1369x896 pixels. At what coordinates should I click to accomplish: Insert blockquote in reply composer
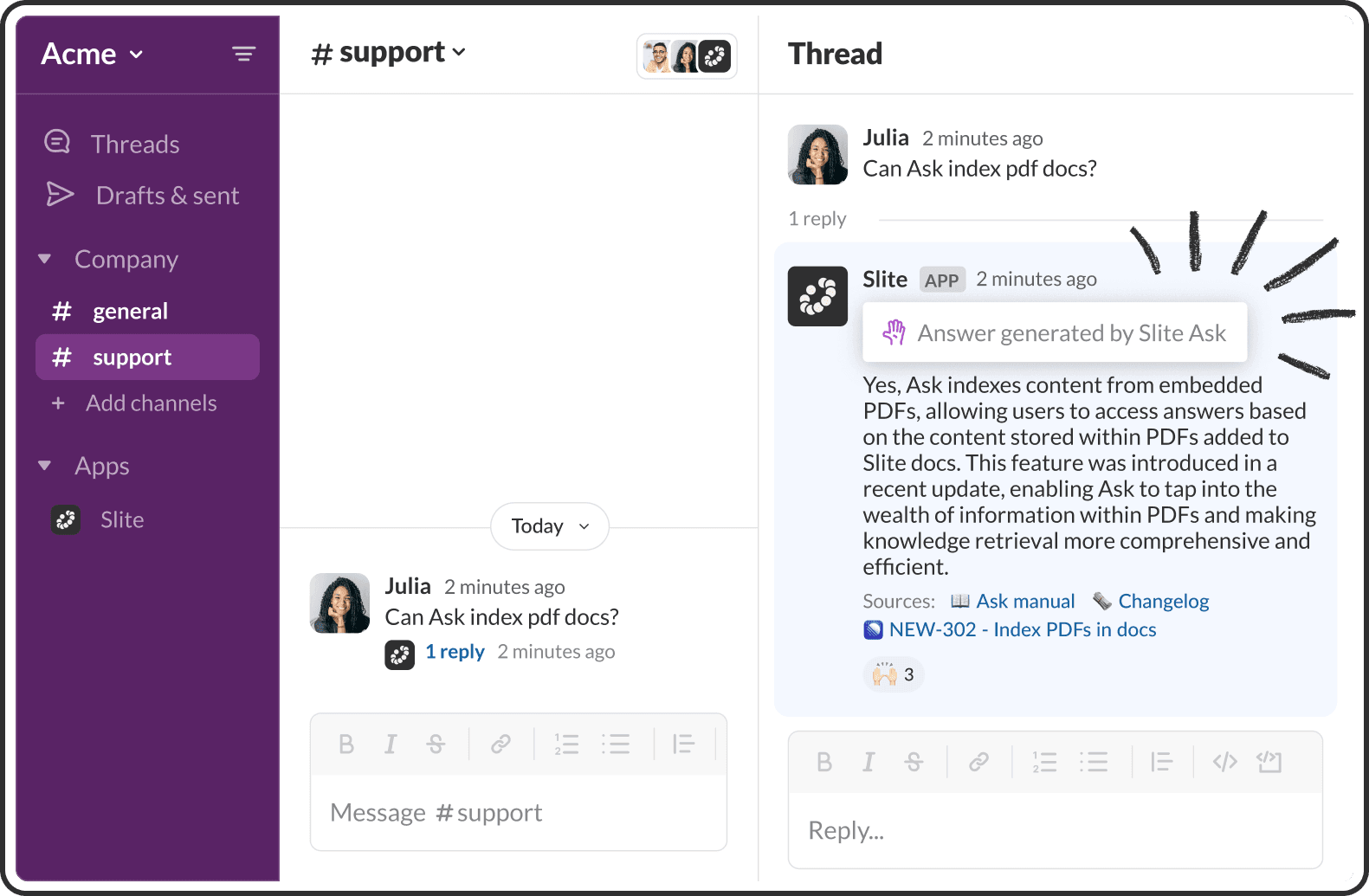[1161, 762]
